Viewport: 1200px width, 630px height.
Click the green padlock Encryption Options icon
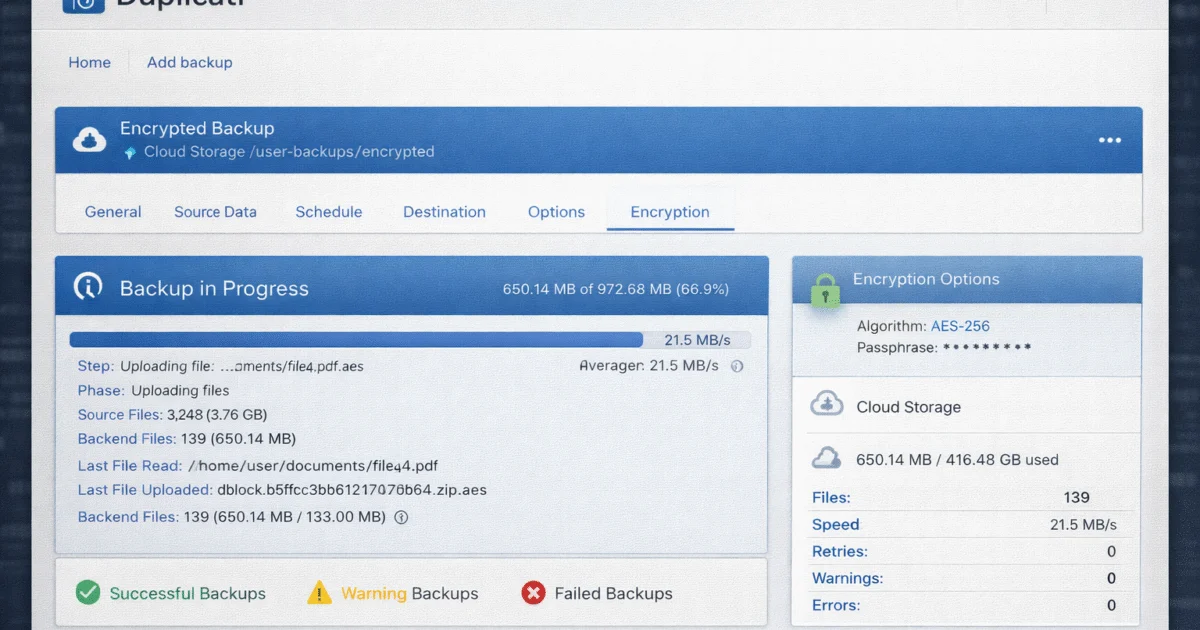[x=825, y=290]
